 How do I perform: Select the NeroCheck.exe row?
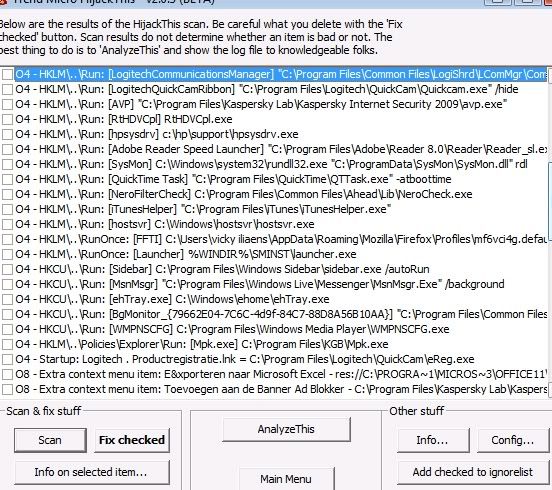coord(244,194)
